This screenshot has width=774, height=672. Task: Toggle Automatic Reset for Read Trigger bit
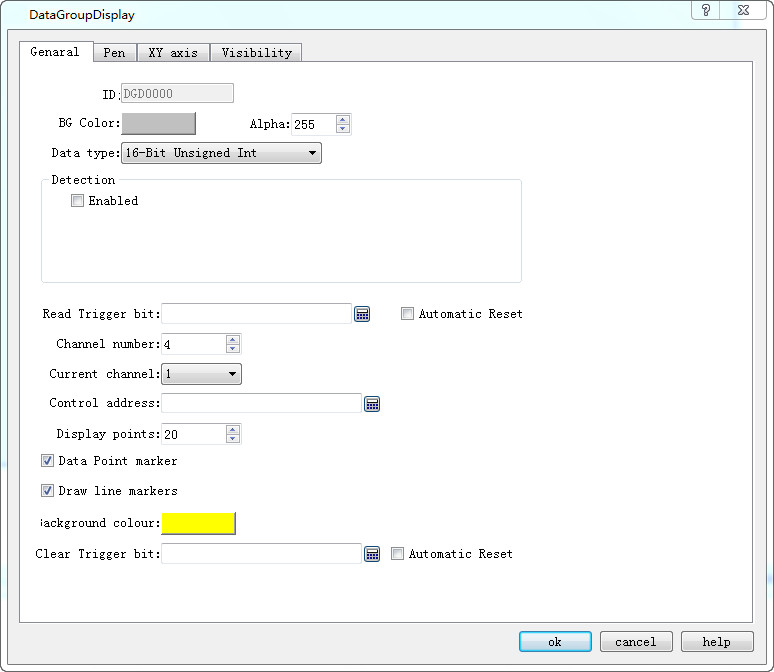point(407,314)
